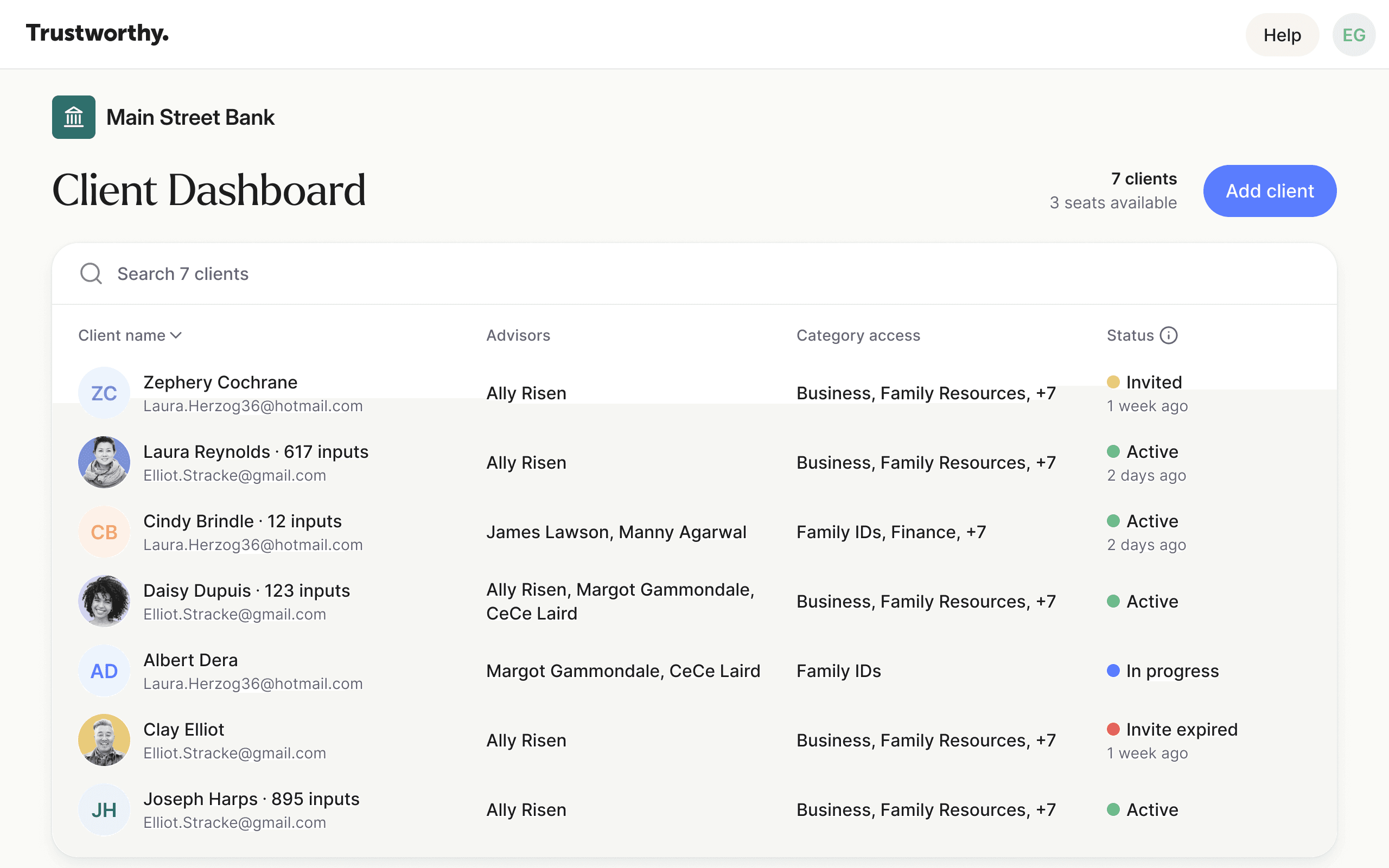
Task: Click the ZC avatar for Zephery Cochrane
Action: (x=104, y=393)
